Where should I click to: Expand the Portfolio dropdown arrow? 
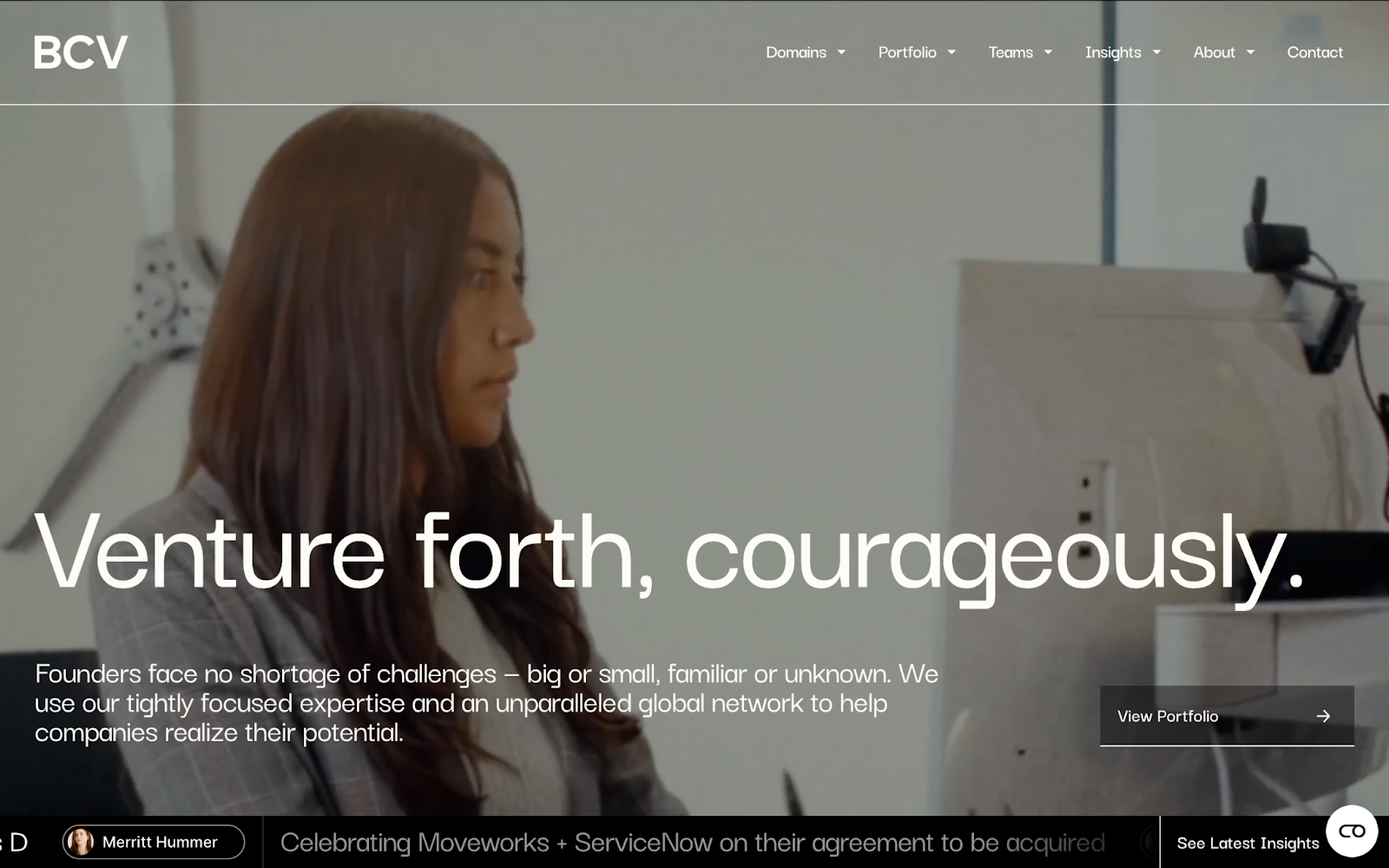click(951, 52)
